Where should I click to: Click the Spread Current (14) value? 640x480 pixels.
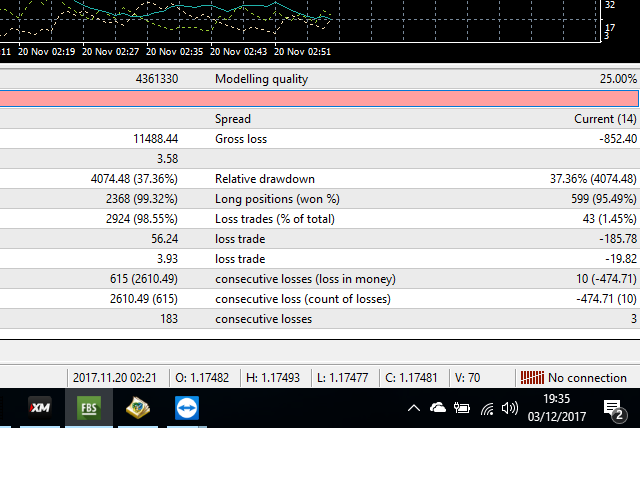coord(605,119)
